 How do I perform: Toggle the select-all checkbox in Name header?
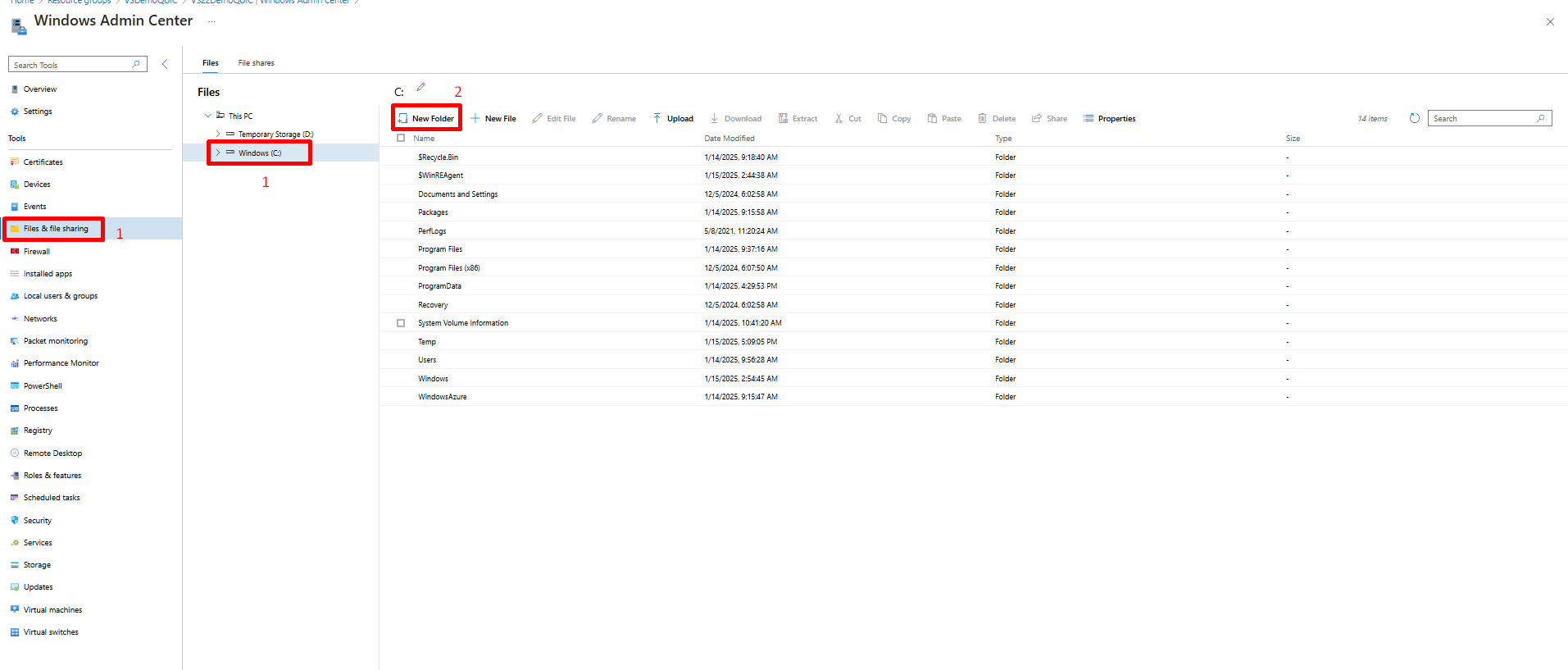point(401,139)
